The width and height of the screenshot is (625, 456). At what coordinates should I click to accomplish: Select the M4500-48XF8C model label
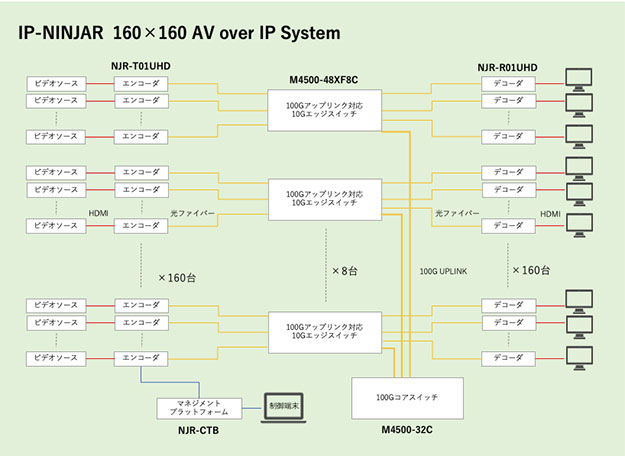(323, 78)
